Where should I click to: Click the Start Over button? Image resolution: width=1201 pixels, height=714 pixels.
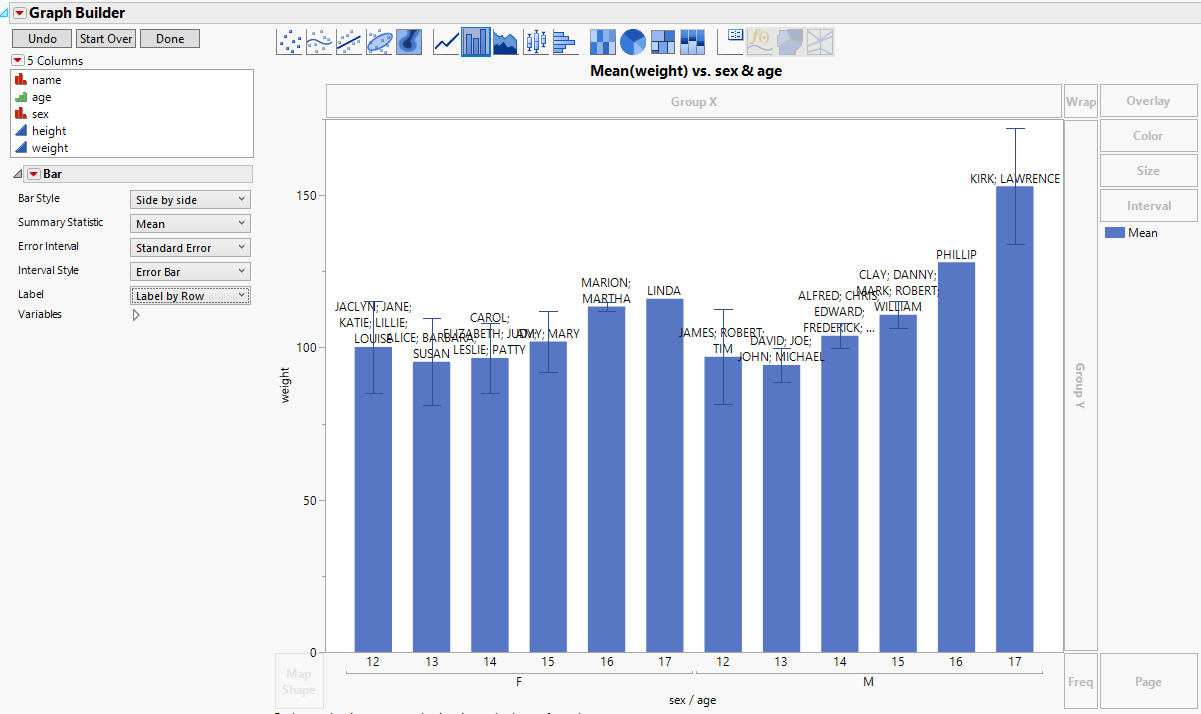(x=106, y=39)
